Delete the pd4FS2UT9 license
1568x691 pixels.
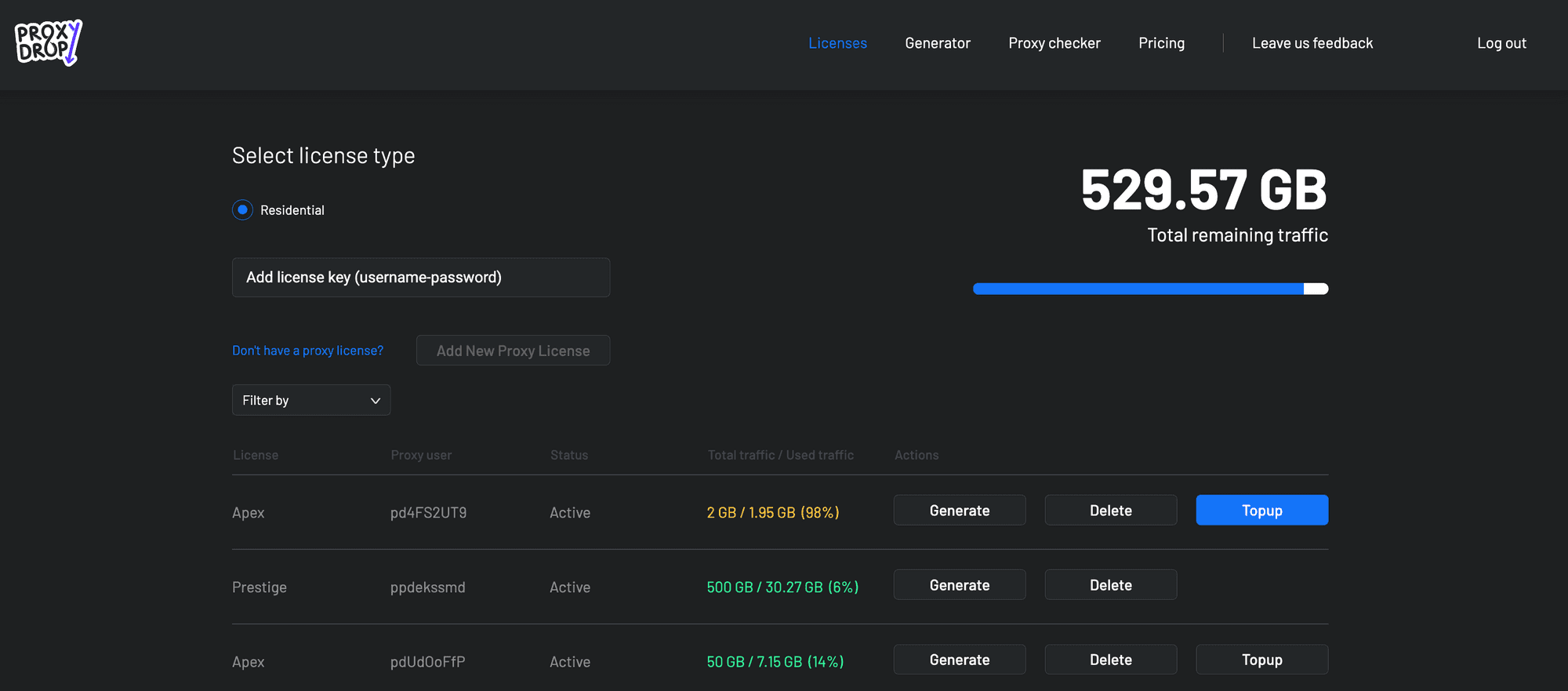click(x=1111, y=511)
